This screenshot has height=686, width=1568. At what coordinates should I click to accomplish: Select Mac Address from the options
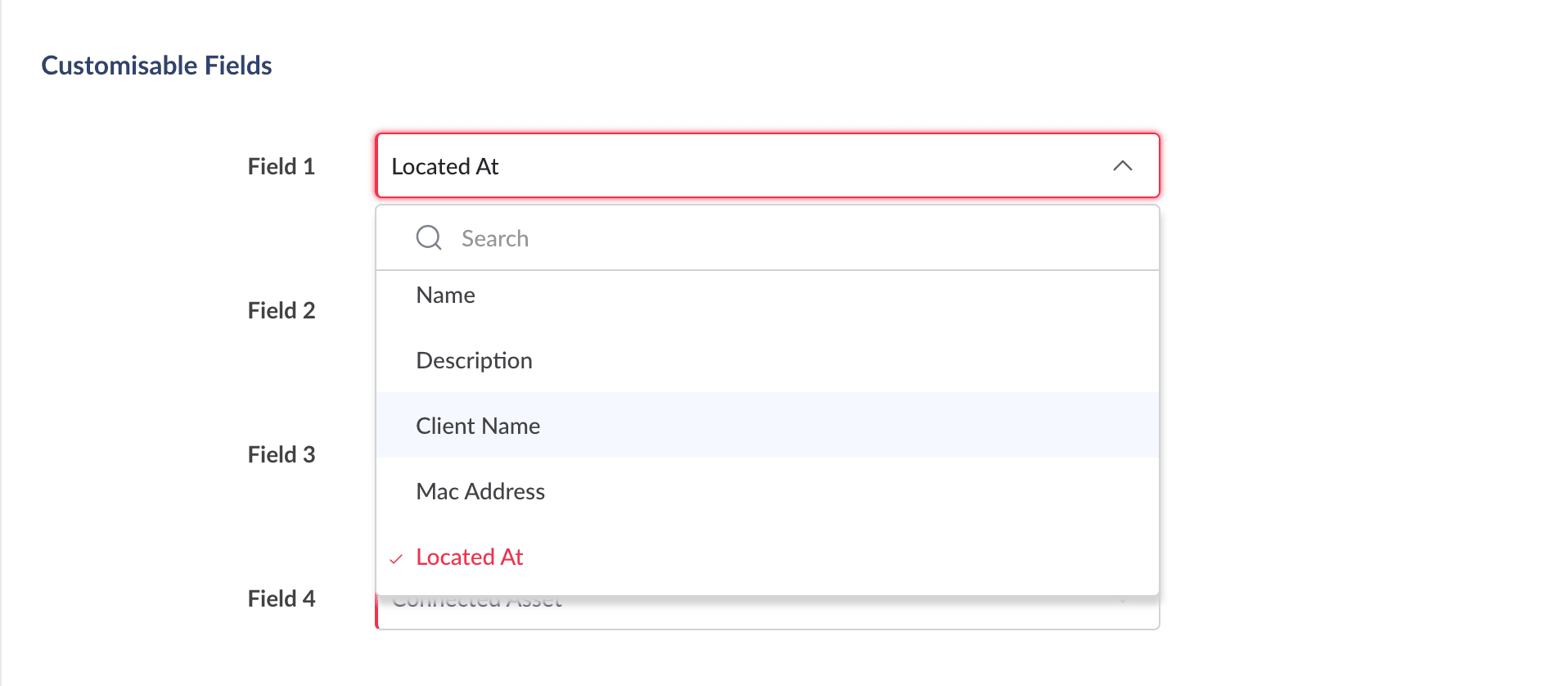pyautogui.click(x=480, y=492)
